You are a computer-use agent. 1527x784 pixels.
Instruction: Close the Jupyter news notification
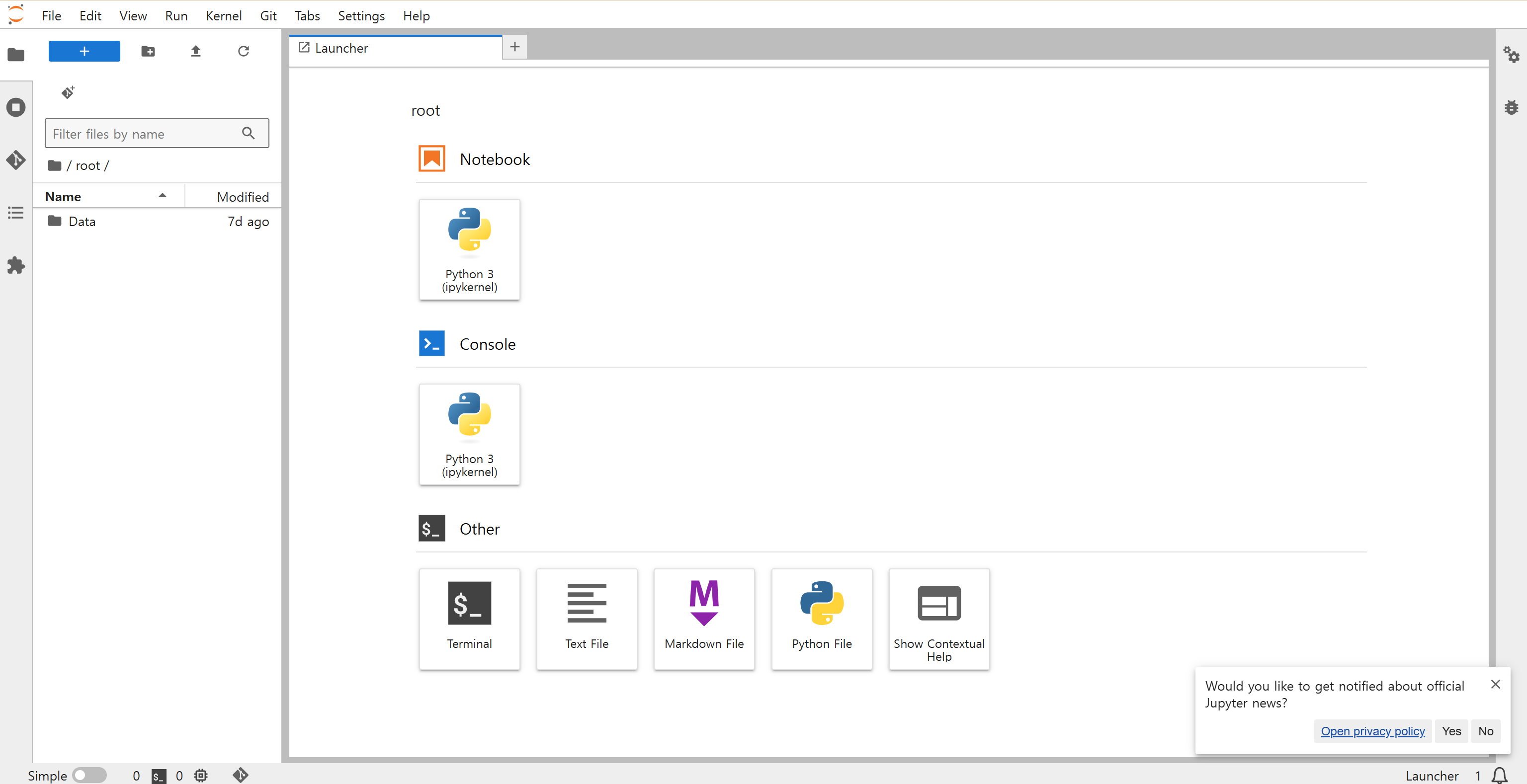click(1495, 684)
